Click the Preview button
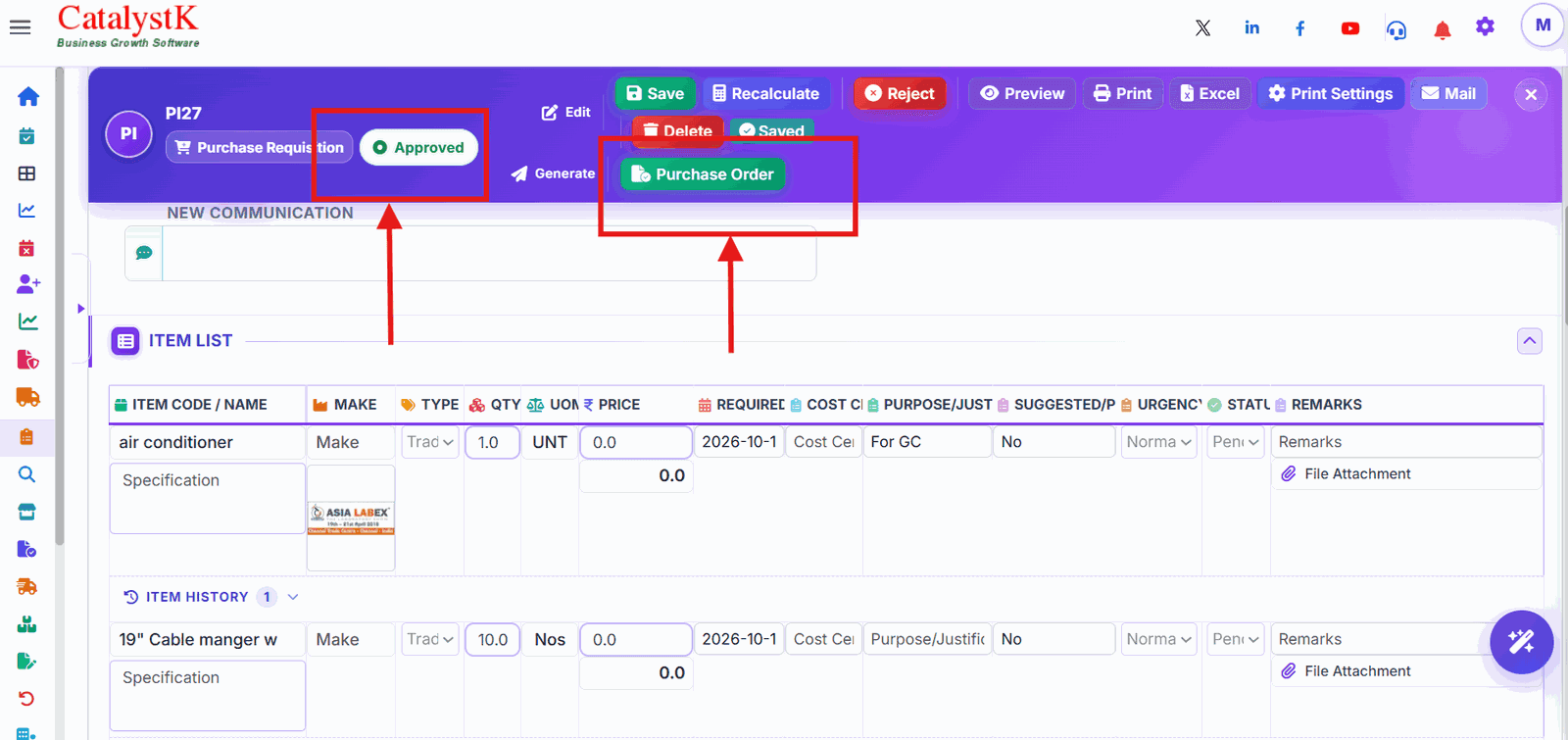1568x740 pixels. (x=1022, y=93)
